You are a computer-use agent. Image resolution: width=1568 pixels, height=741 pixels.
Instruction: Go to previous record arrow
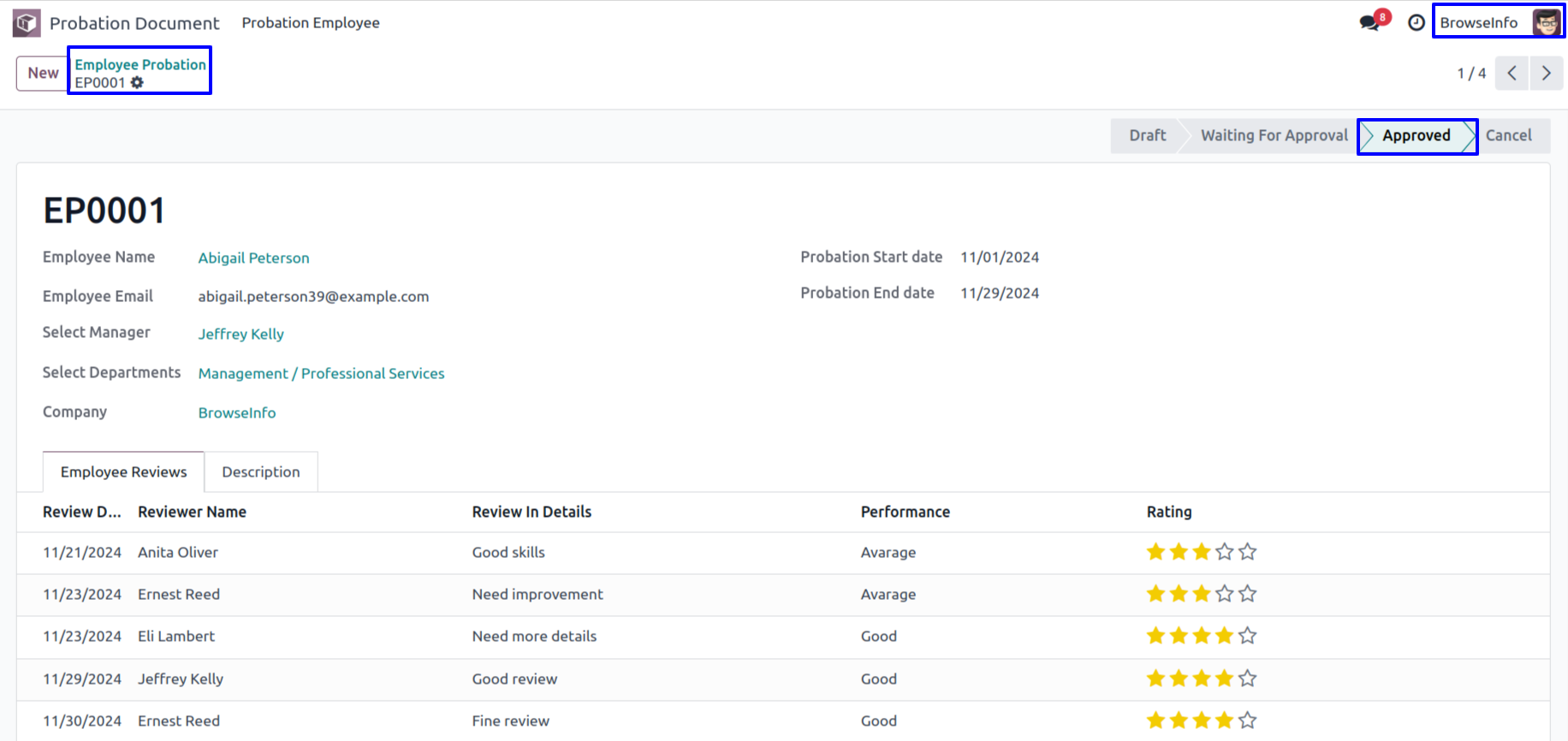click(x=1512, y=73)
